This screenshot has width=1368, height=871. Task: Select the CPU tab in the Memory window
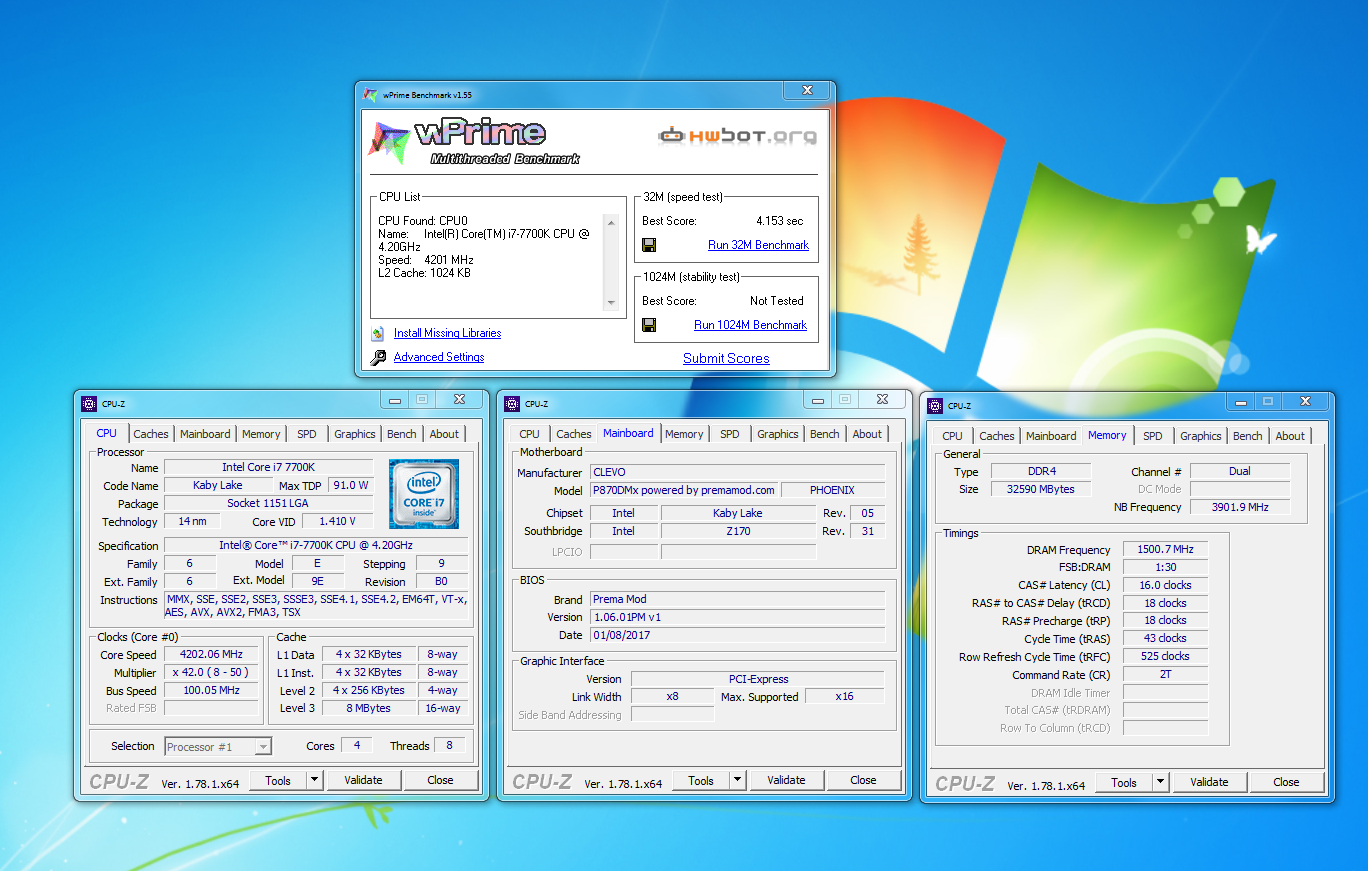tap(953, 436)
